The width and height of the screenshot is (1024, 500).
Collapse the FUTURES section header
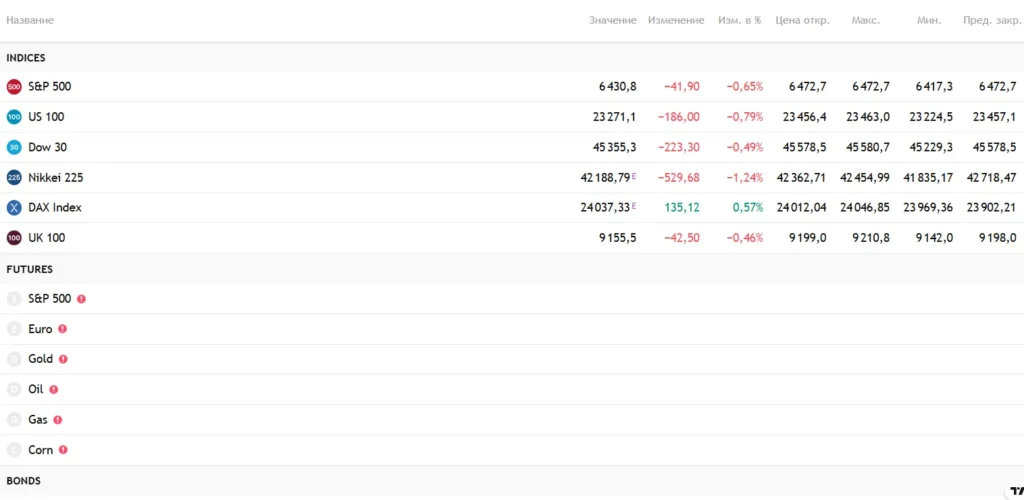(29, 269)
